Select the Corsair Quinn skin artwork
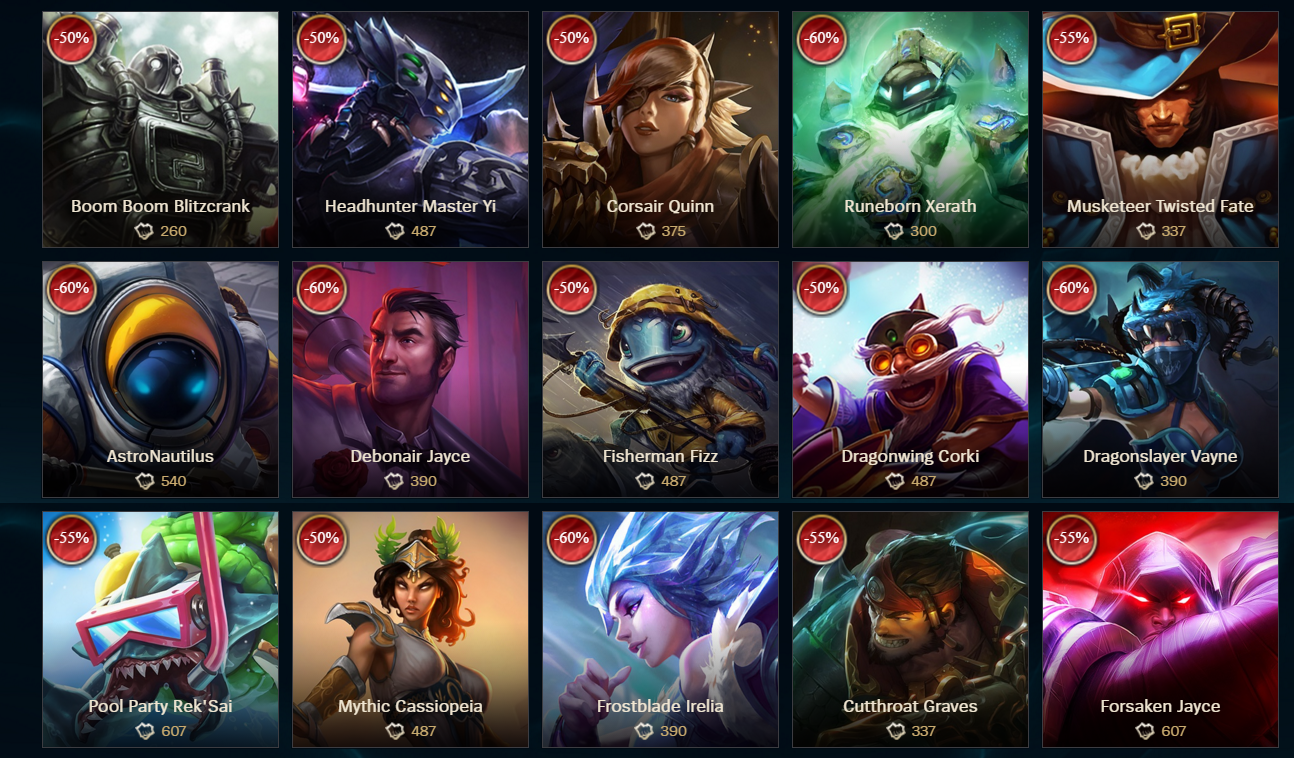The image size is (1294, 758). point(660,129)
